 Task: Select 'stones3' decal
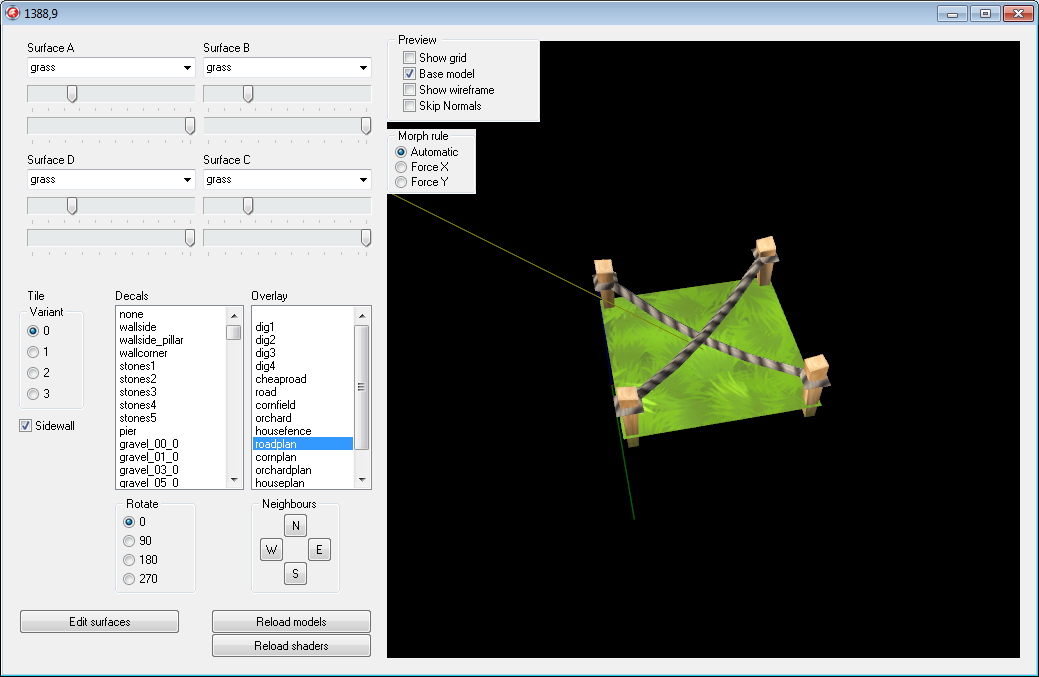(171, 392)
